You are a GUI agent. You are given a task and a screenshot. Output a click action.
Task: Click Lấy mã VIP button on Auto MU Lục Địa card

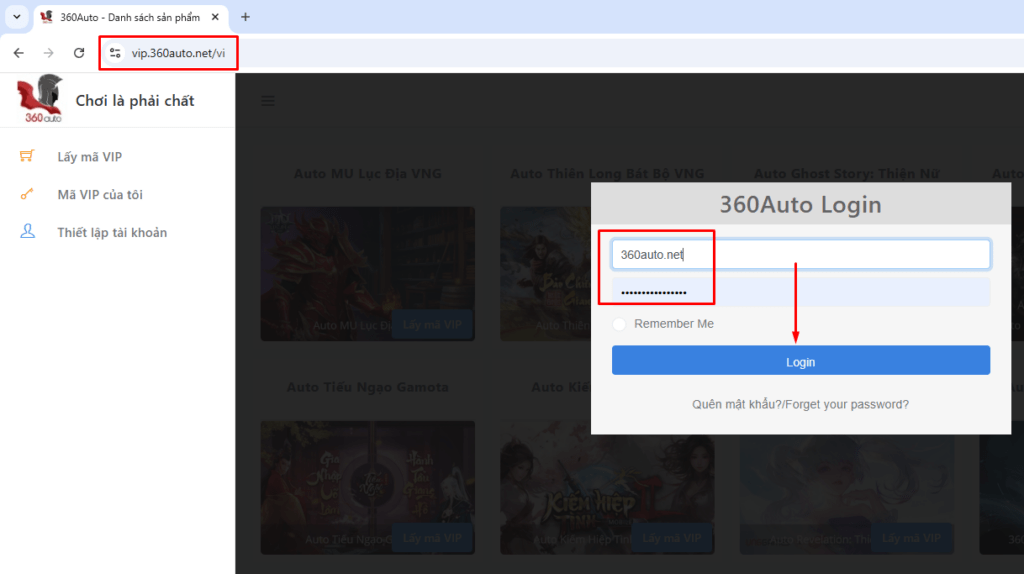pyautogui.click(x=432, y=325)
